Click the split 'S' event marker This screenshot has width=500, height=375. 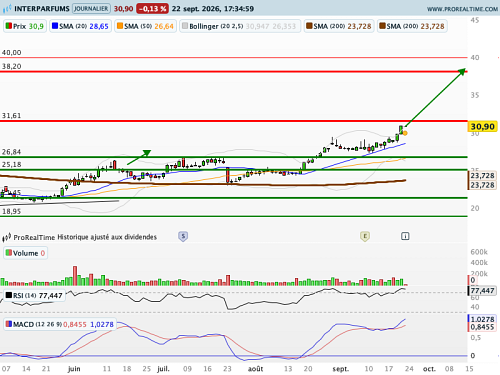tap(183, 236)
